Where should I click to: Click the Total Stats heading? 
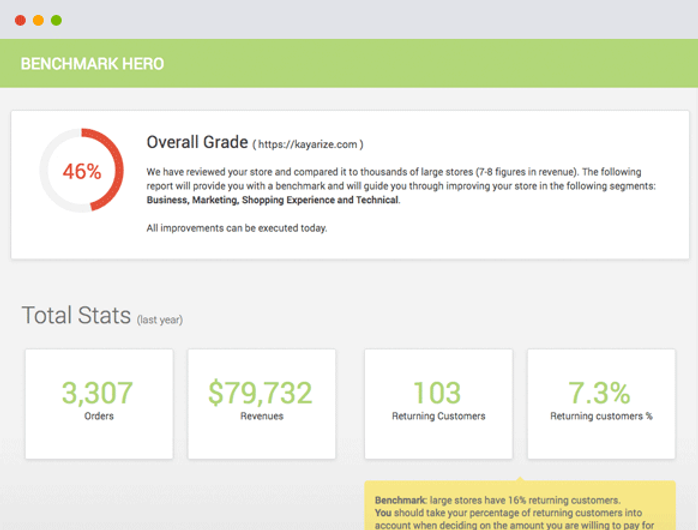(76, 316)
